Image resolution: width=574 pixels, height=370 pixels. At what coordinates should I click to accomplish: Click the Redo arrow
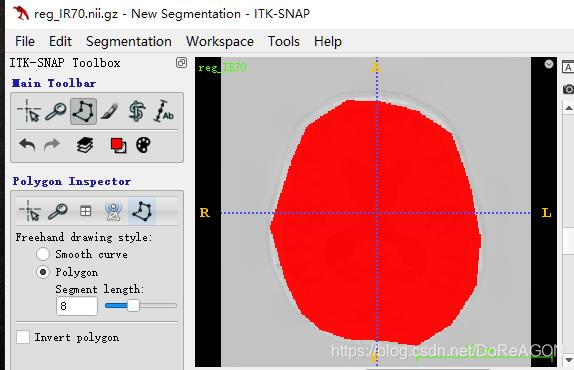click(x=52, y=145)
